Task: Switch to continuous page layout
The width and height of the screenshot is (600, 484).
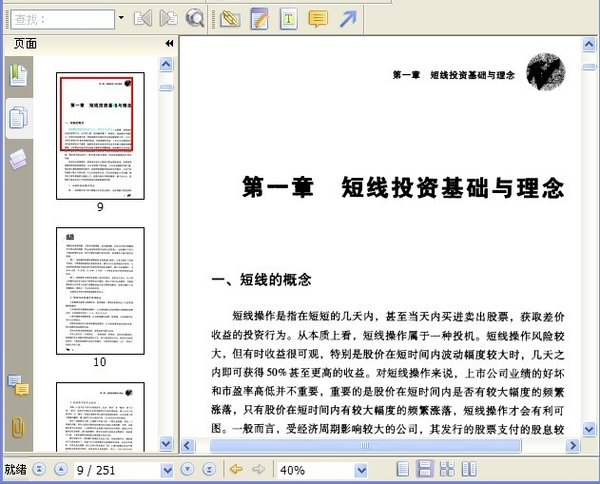Action: pos(425,469)
